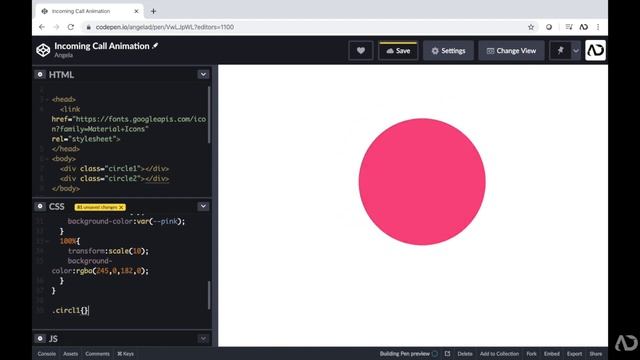Reload the browser page
Viewport: 640px width, 360px height.
[x=71, y=27]
